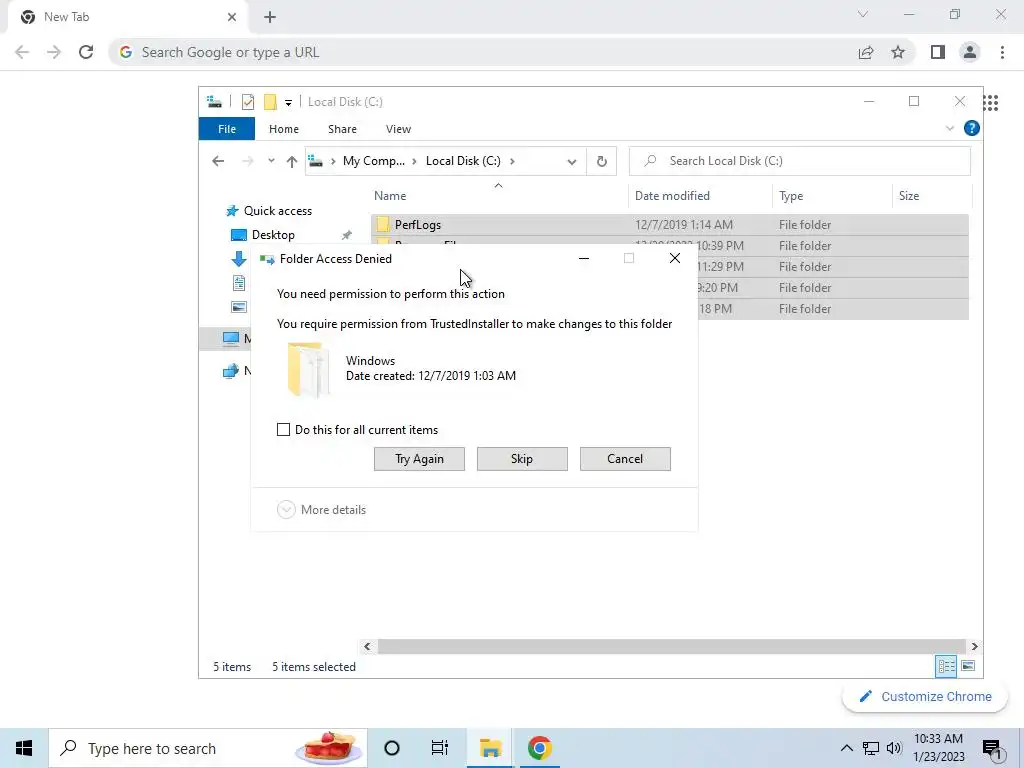Image resolution: width=1024 pixels, height=768 pixels.
Task: Open Chrome three-dot menu
Action: point(1002,52)
